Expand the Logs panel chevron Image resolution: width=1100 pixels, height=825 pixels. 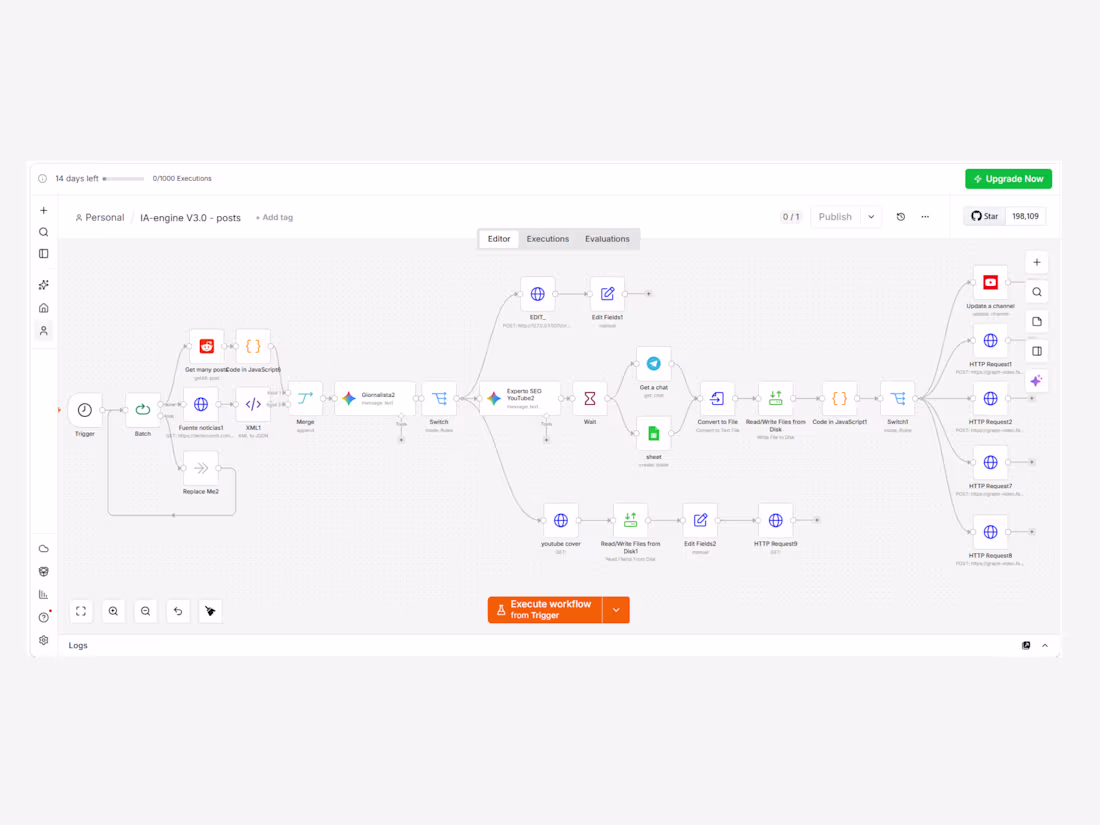(1045, 645)
